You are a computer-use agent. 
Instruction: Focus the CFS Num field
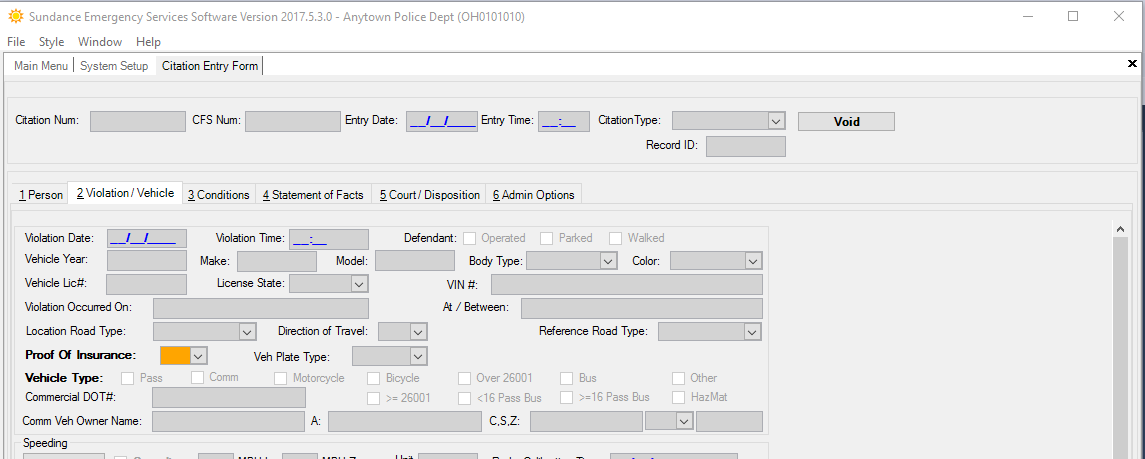pos(293,121)
